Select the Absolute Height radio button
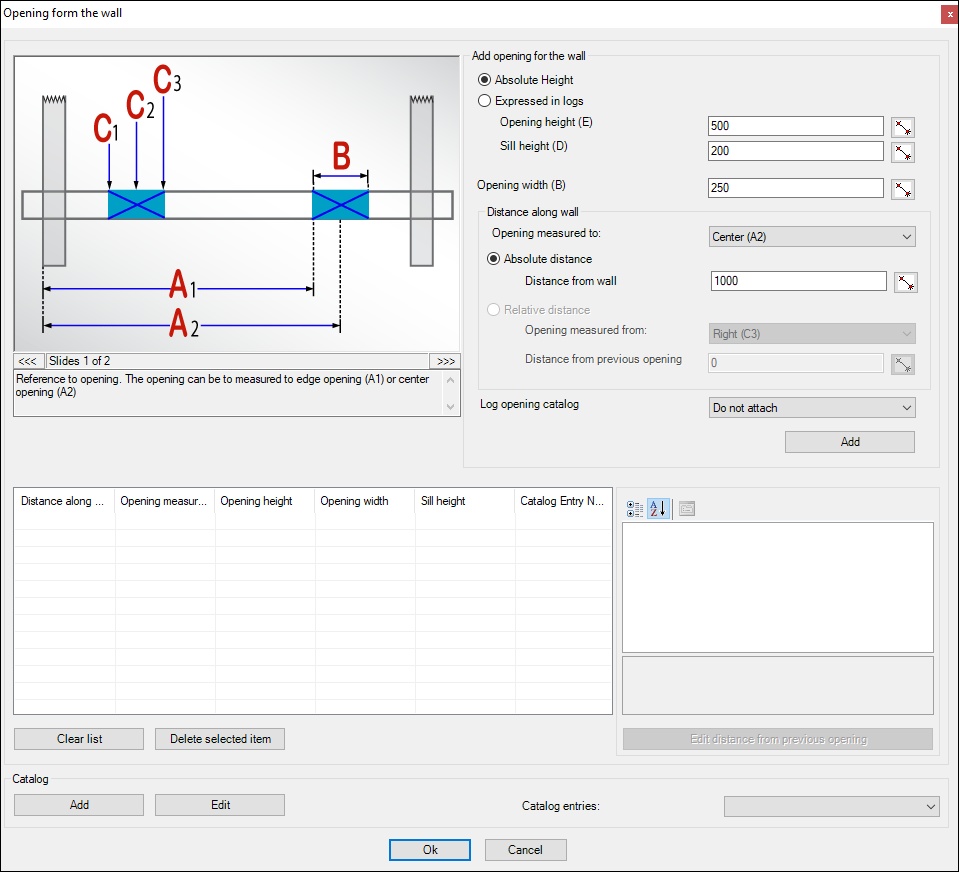 click(484, 79)
